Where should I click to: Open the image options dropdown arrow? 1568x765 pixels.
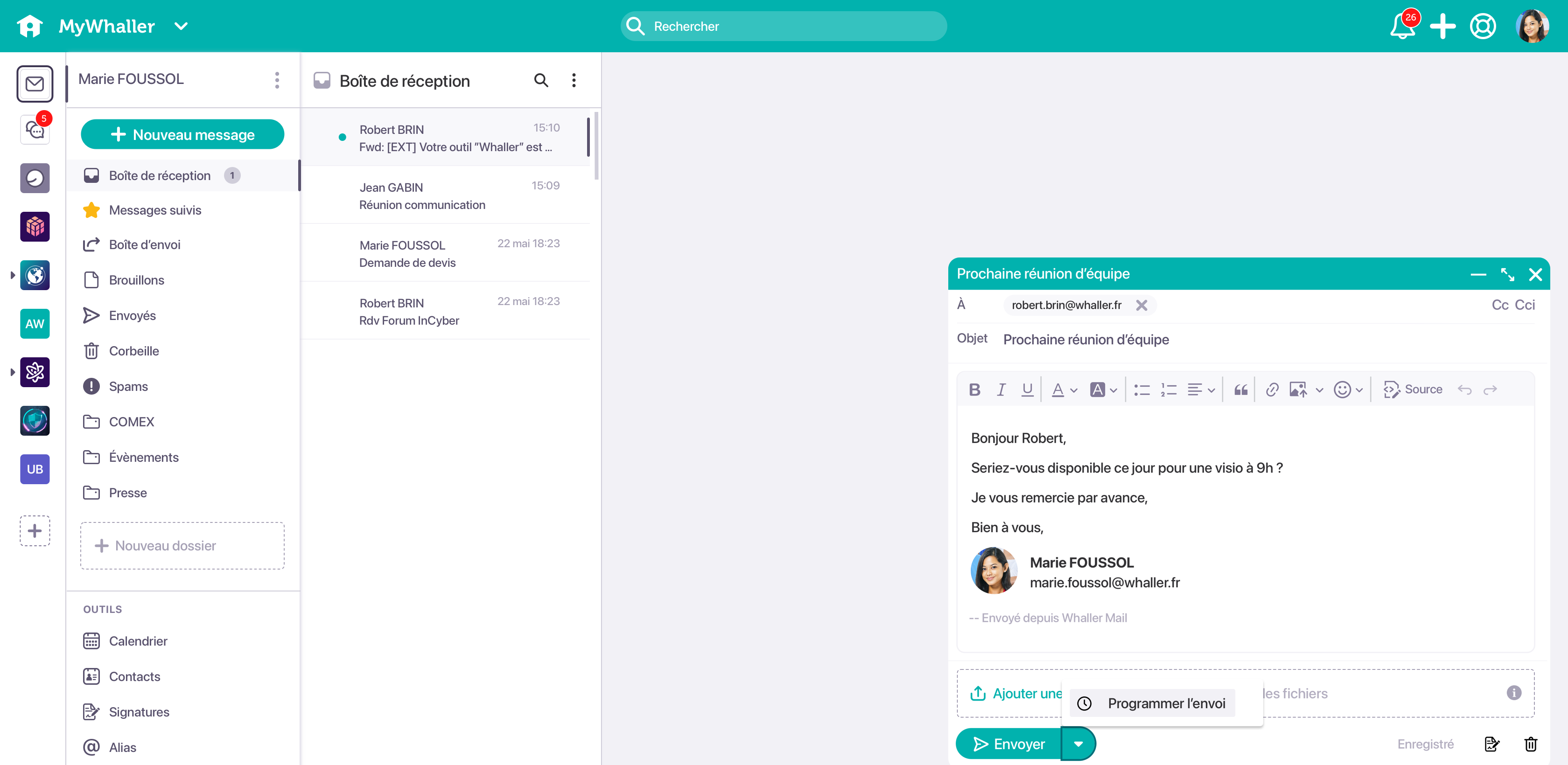pyautogui.click(x=1319, y=390)
